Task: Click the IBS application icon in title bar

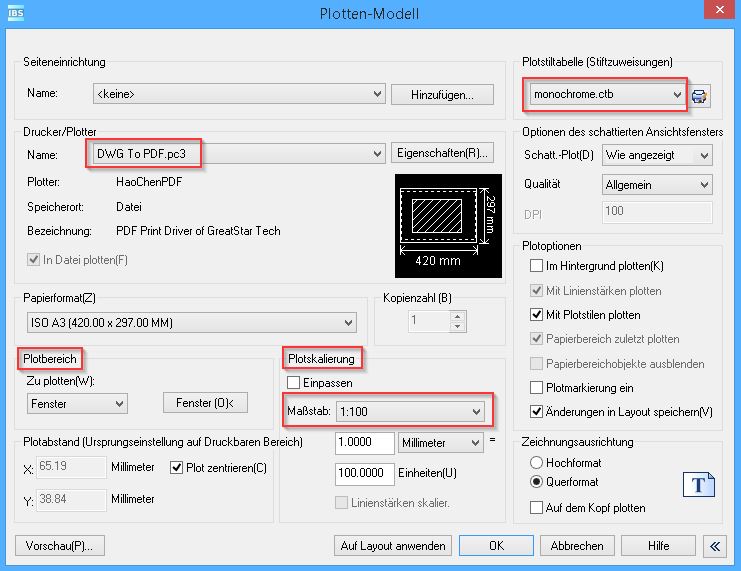Action: [16, 13]
